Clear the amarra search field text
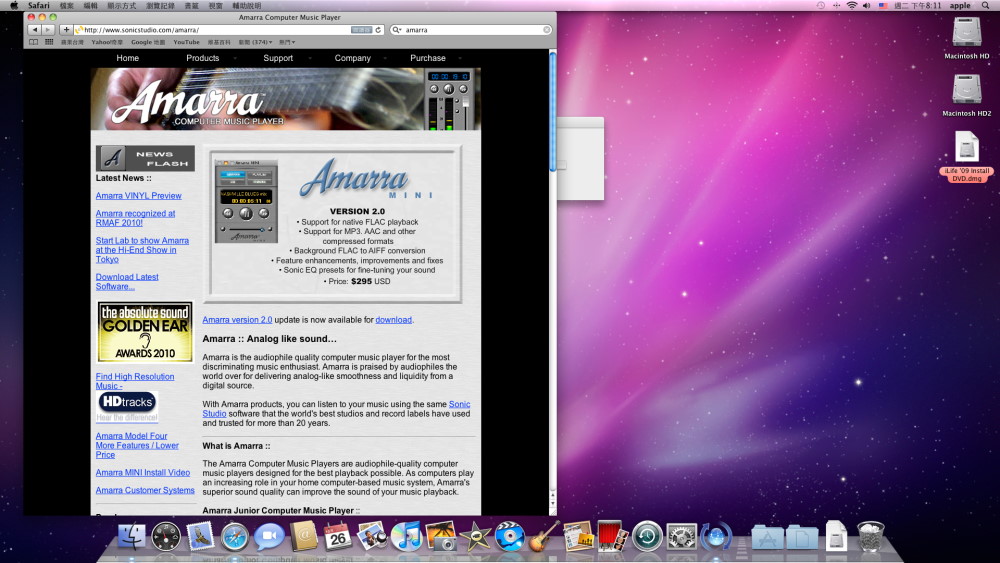Image resolution: width=1000 pixels, height=563 pixels. tap(547, 30)
